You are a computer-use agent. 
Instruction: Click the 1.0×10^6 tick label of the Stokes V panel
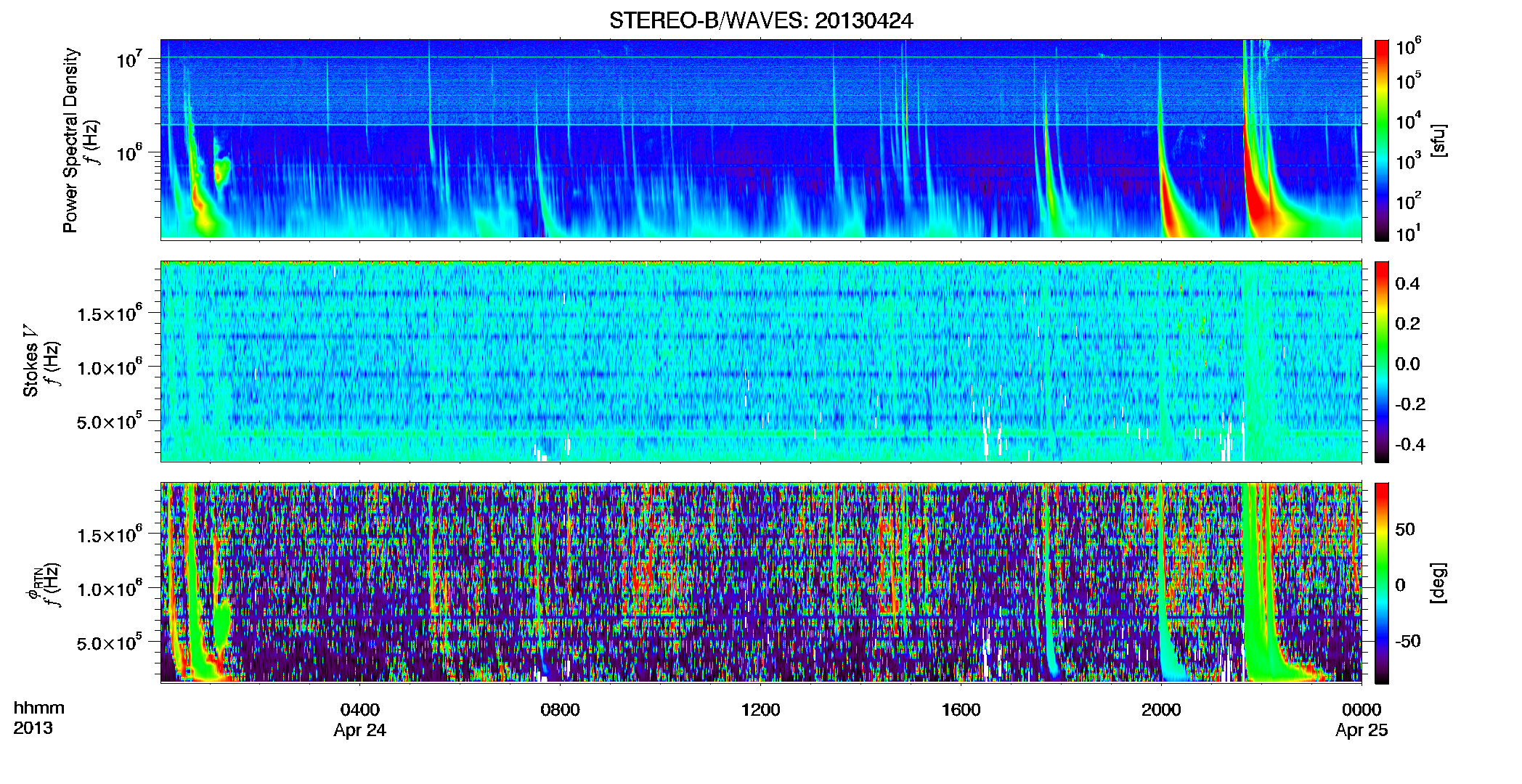point(110,368)
